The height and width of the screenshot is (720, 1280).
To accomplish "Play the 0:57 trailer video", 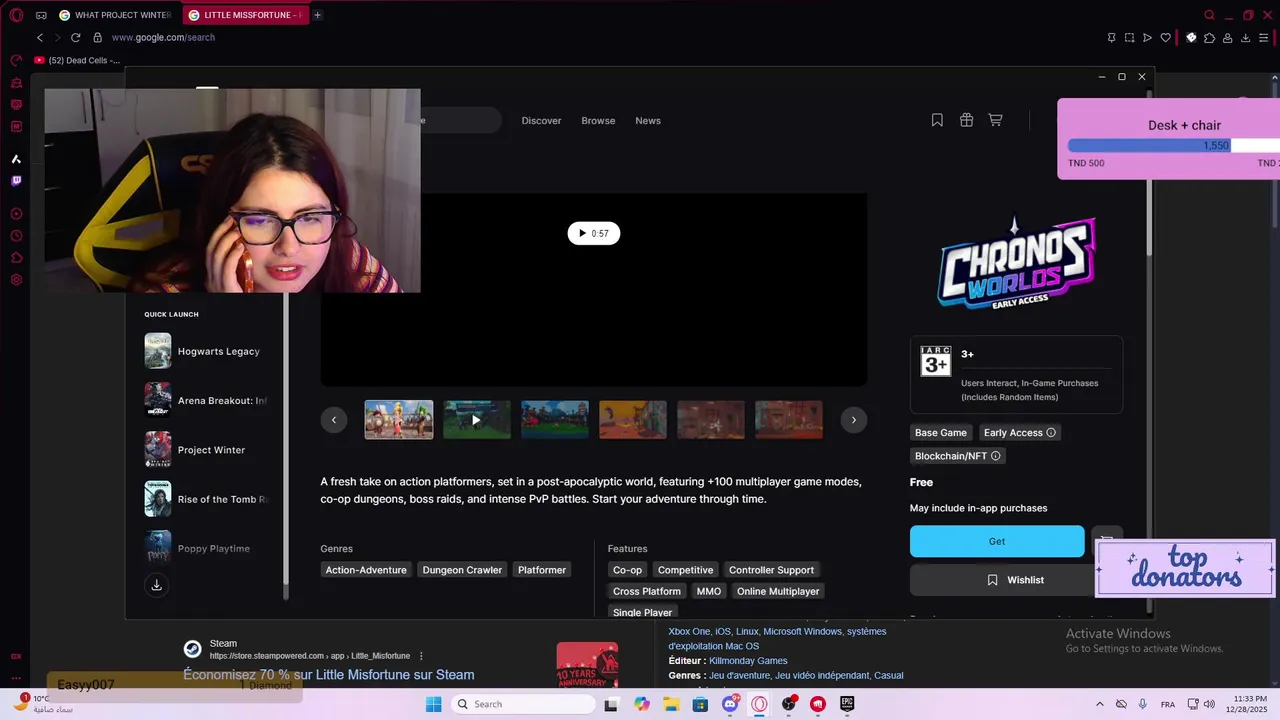I will 594,233.
